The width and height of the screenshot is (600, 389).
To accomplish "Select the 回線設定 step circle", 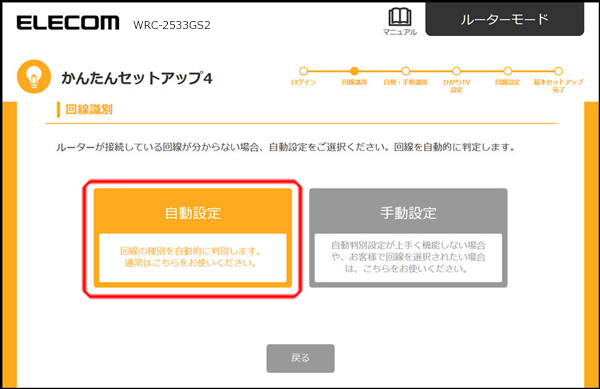I will pyautogui.click(x=508, y=71).
